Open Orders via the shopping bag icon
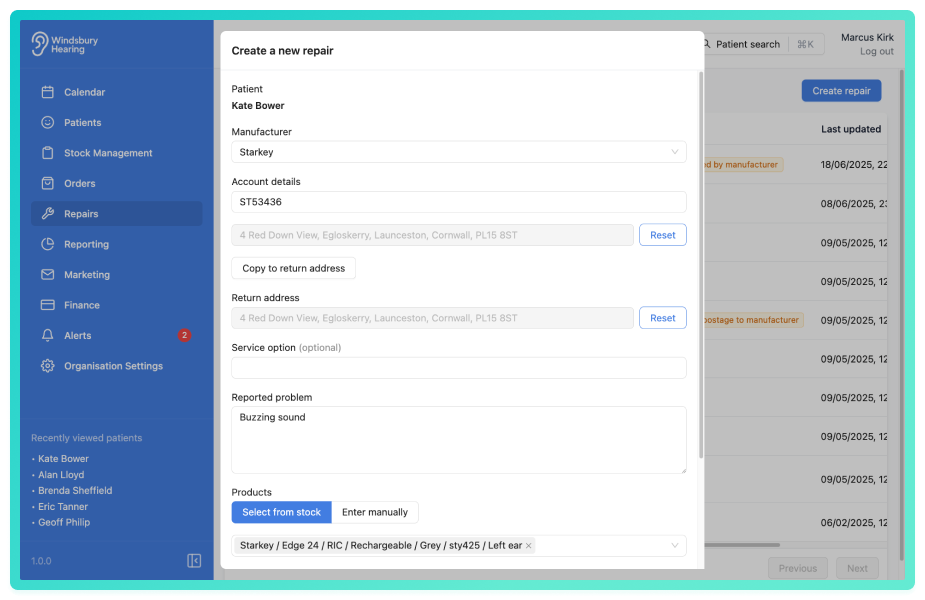The height and width of the screenshot is (600, 925). point(48,183)
